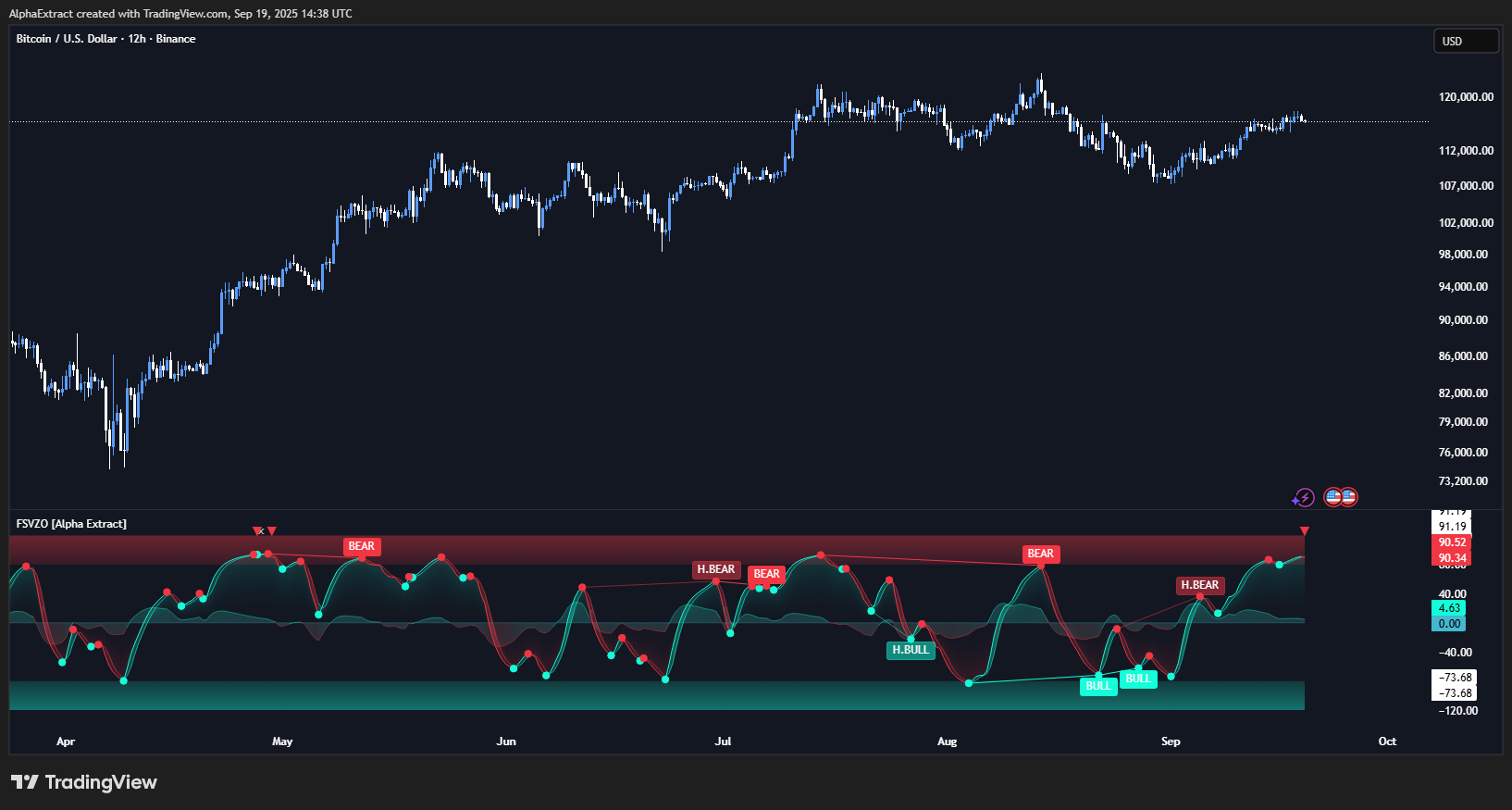The width and height of the screenshot is (1512, 810).
Task: Click the 98,000.00 price axis label
Action: [x=1463, y=255]
